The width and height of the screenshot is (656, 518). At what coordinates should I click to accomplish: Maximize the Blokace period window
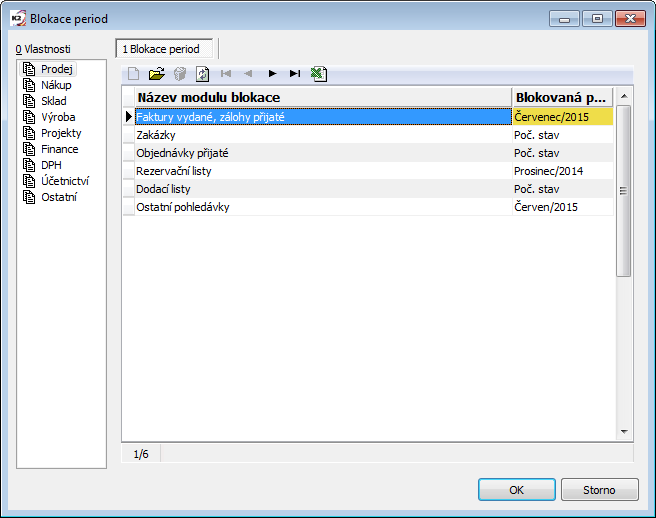click(597, 19)
